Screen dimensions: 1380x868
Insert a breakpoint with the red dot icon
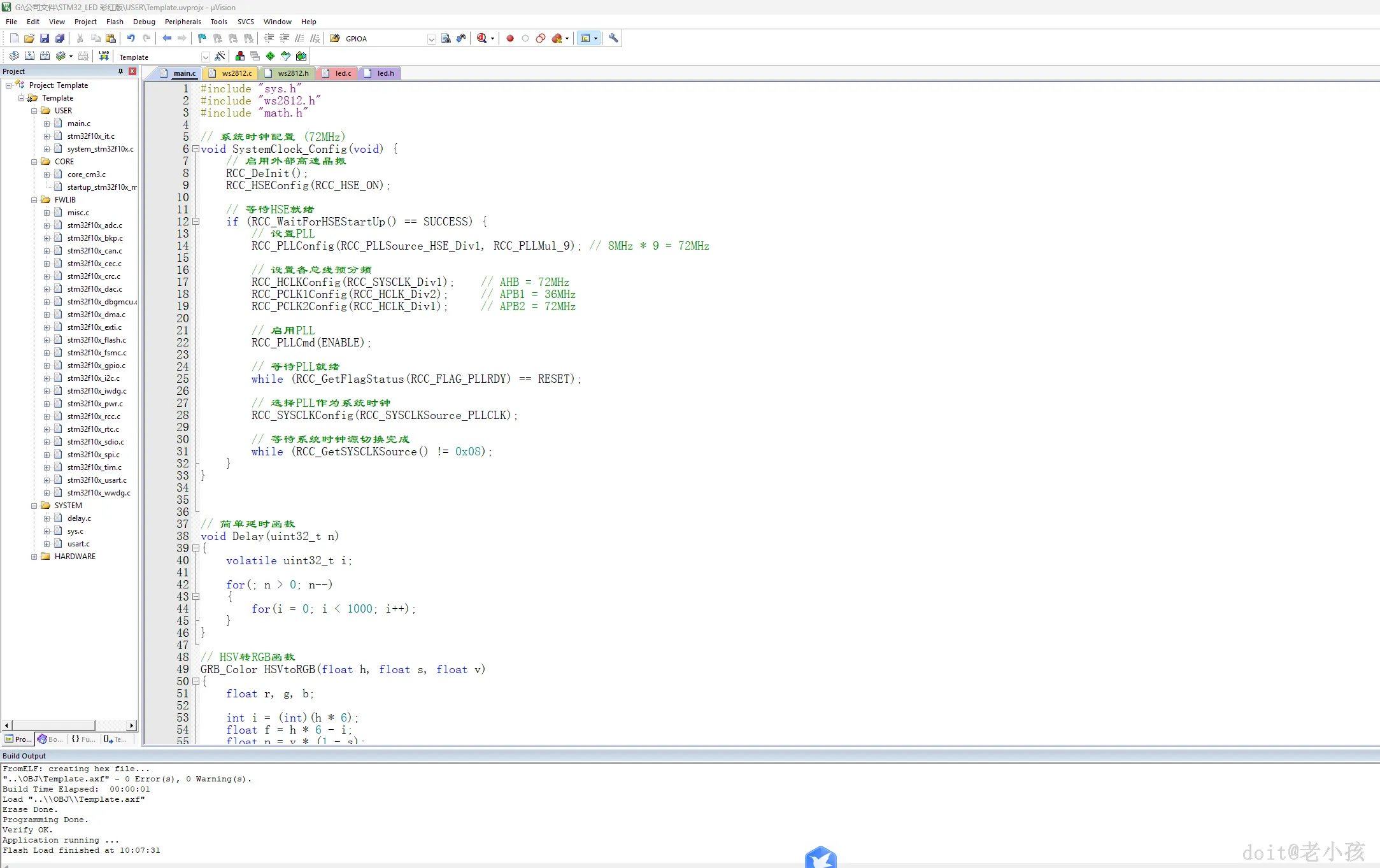click(x=509, y=38)
